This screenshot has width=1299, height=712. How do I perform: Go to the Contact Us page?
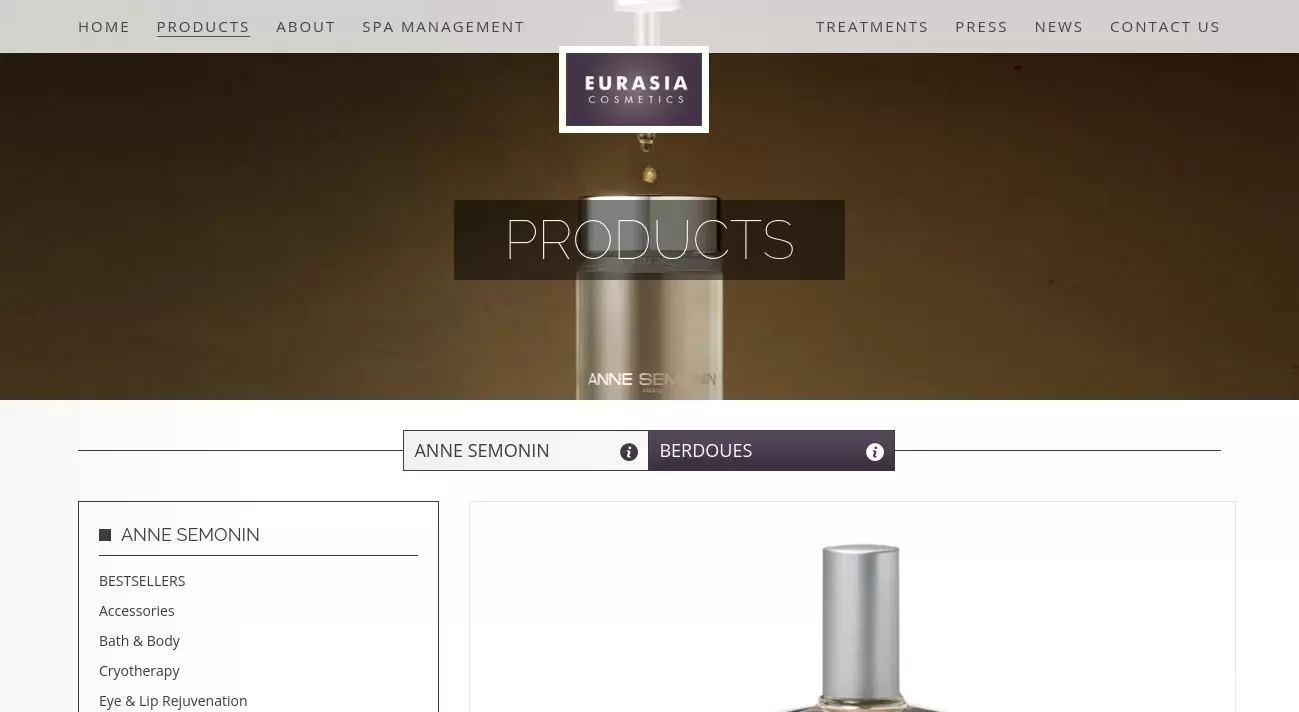tap(1165, 27)
